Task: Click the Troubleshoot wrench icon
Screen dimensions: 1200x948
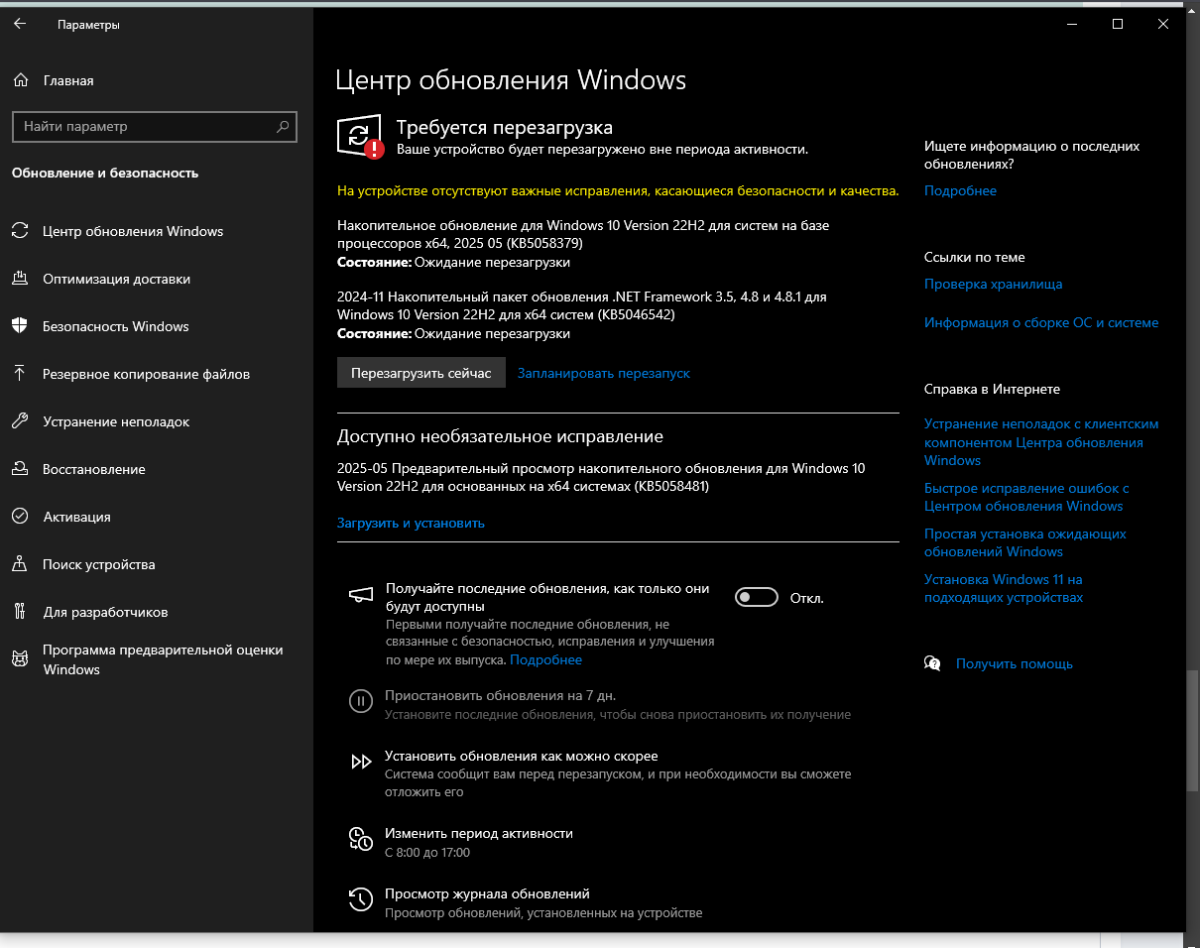Action: pos(20,421)
